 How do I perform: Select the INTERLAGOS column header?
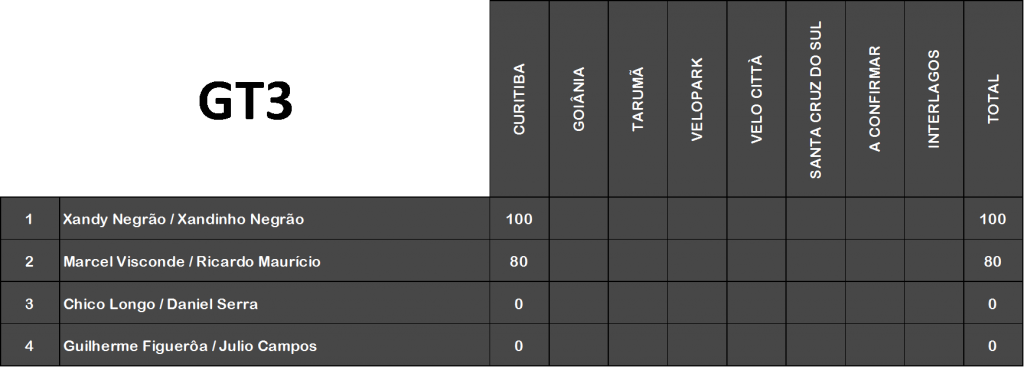[934, 99]
